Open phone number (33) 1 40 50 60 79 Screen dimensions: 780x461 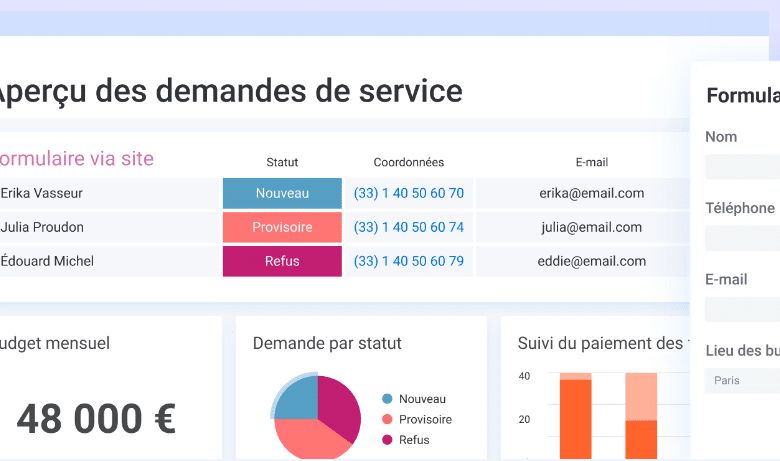(408, 261)
